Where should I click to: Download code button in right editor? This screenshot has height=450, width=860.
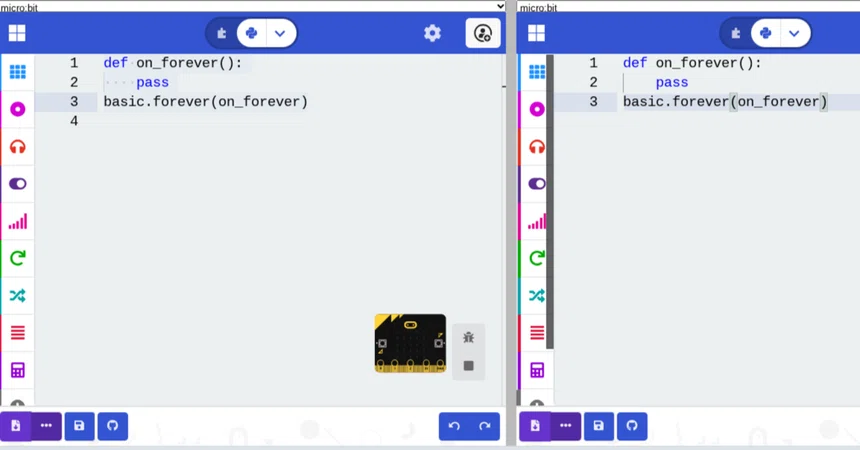click(x=535, y=426)
